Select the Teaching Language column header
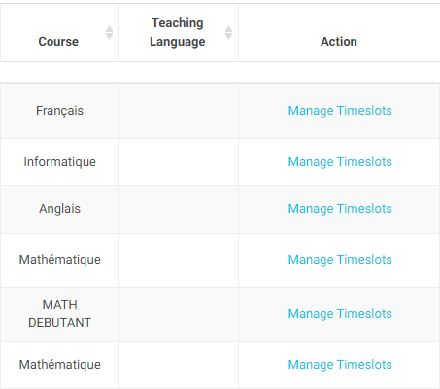Viewport: 440px width, 389px height. tap(178, 33)
